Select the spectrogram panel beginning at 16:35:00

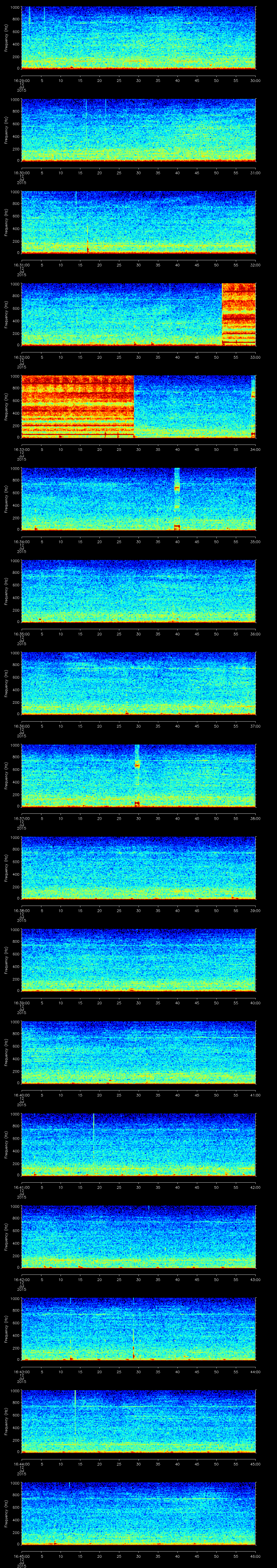pos(138,591)
